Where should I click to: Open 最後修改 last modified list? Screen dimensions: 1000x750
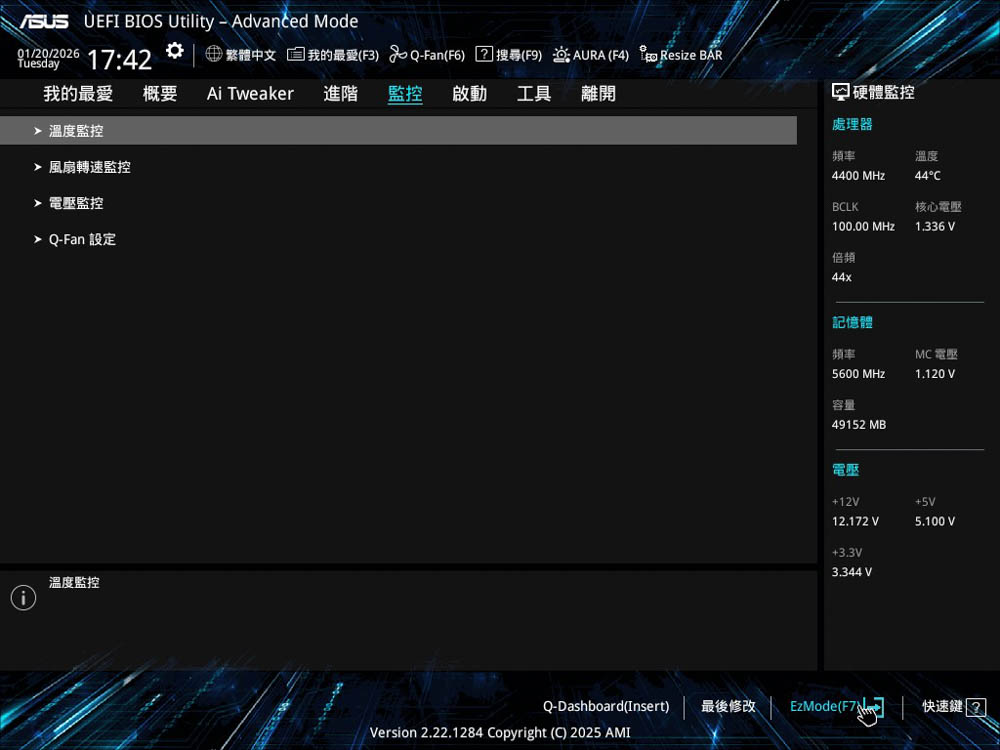[728, 706]
